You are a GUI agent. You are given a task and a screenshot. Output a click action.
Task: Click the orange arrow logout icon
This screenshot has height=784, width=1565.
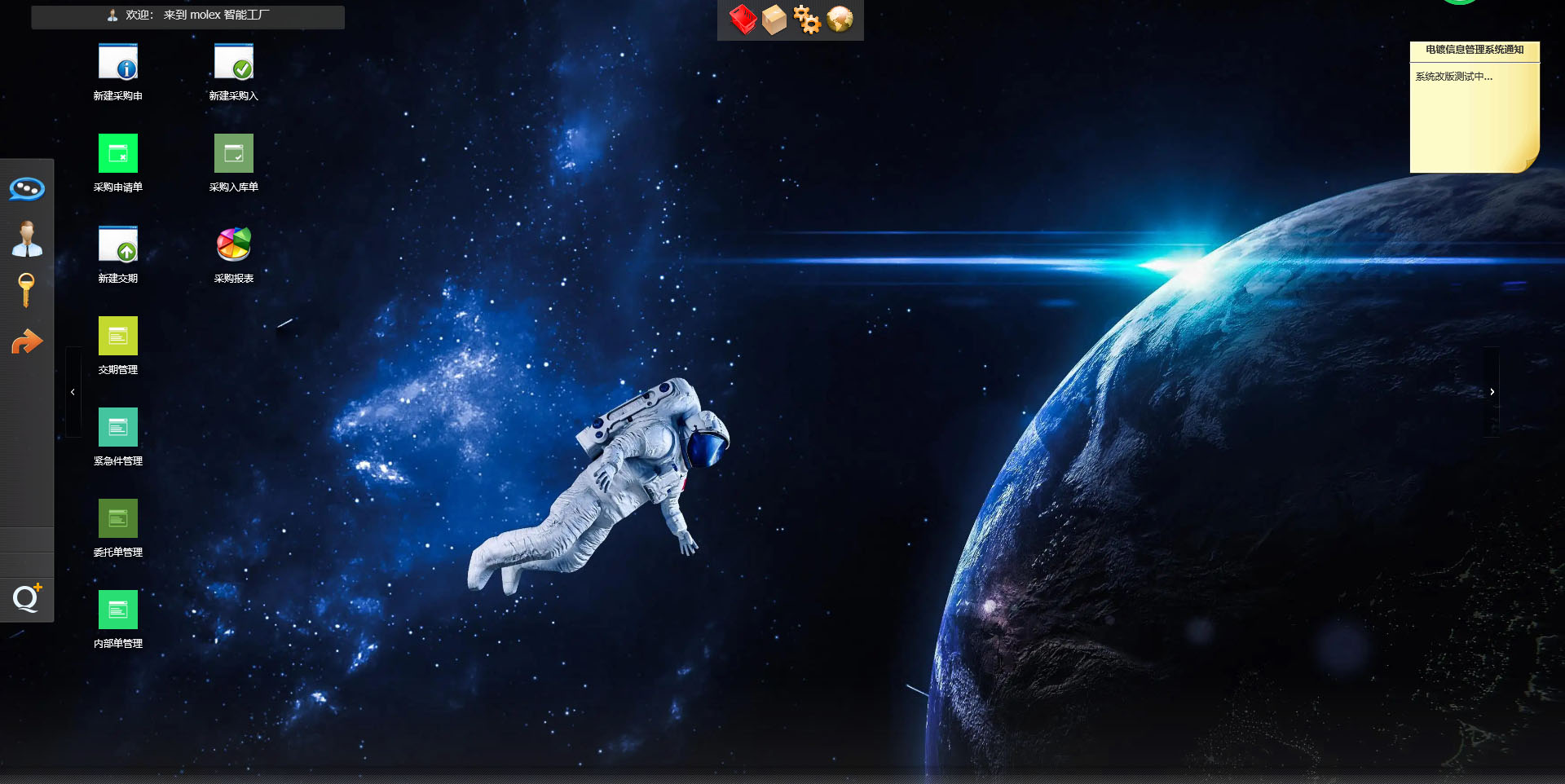click(27, 341)
